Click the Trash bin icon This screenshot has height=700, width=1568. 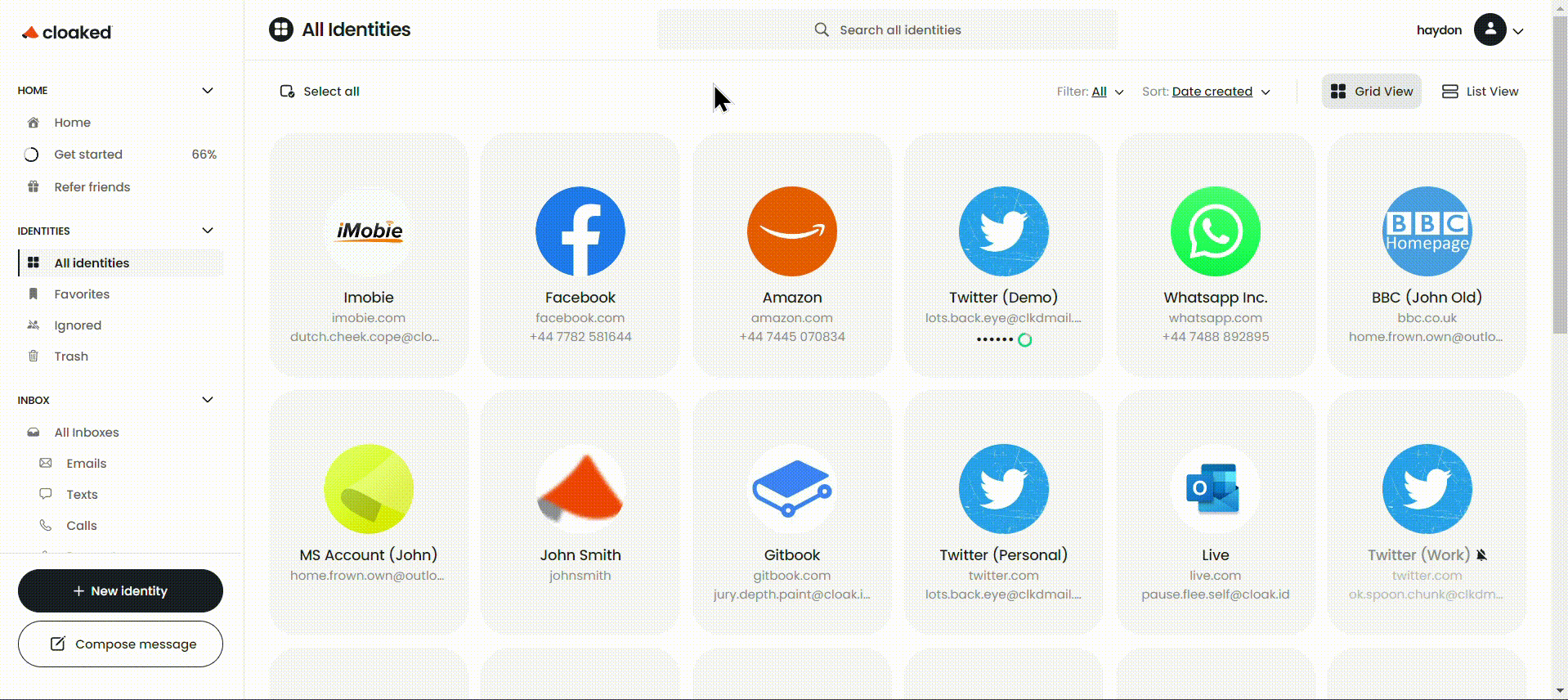(x=34, y=357)
